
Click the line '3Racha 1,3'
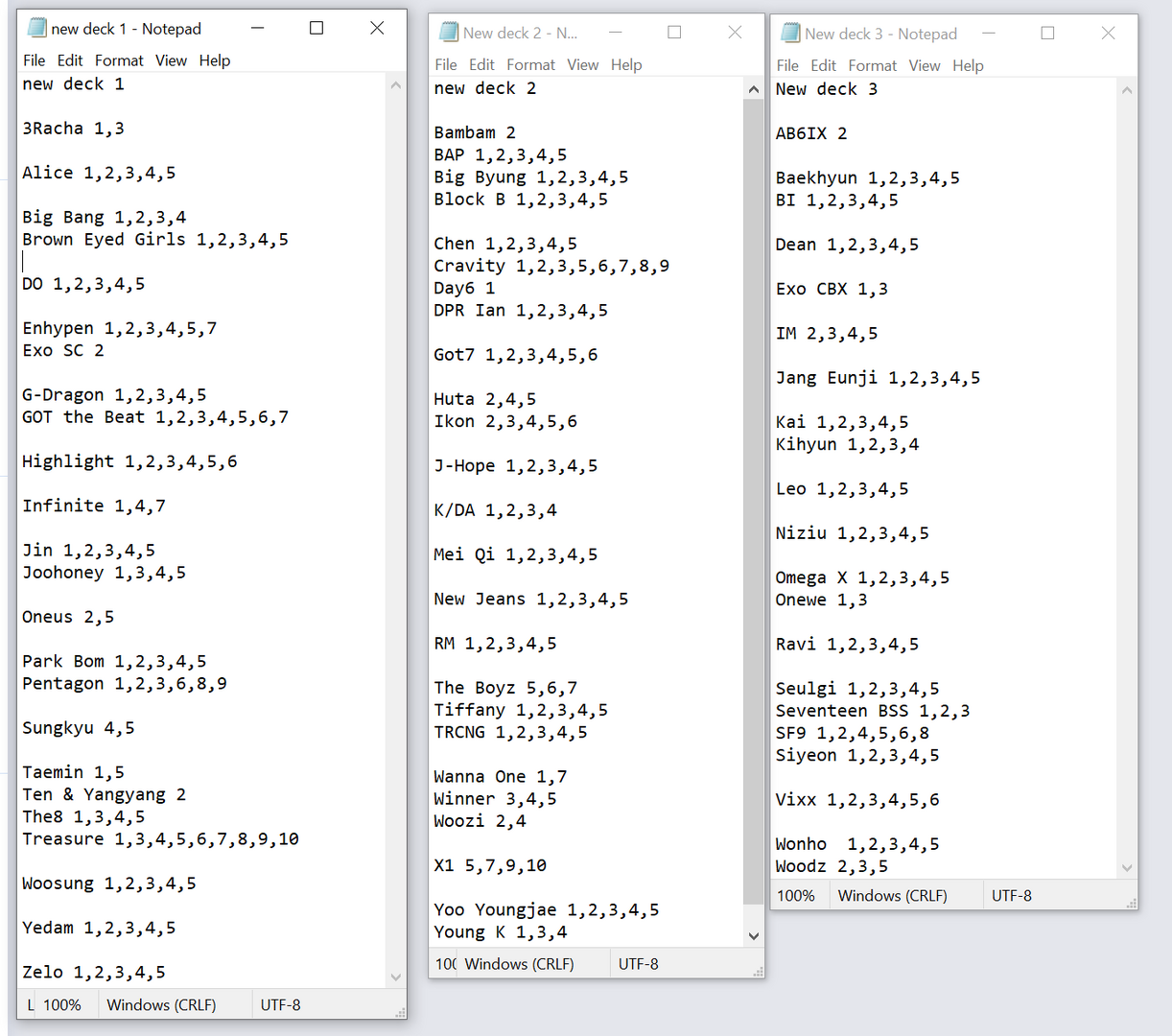(74, 129)
